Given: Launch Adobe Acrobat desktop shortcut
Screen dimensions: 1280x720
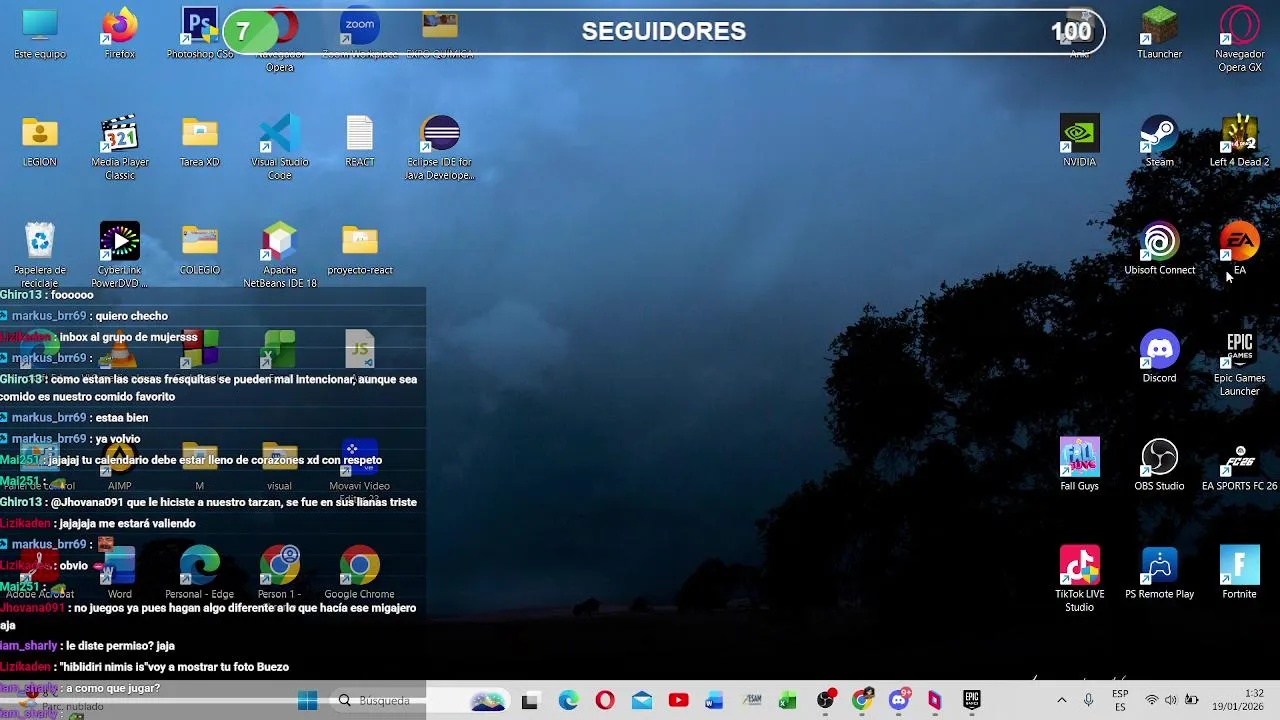Looking at the screenshot, I should click(40, 573).
